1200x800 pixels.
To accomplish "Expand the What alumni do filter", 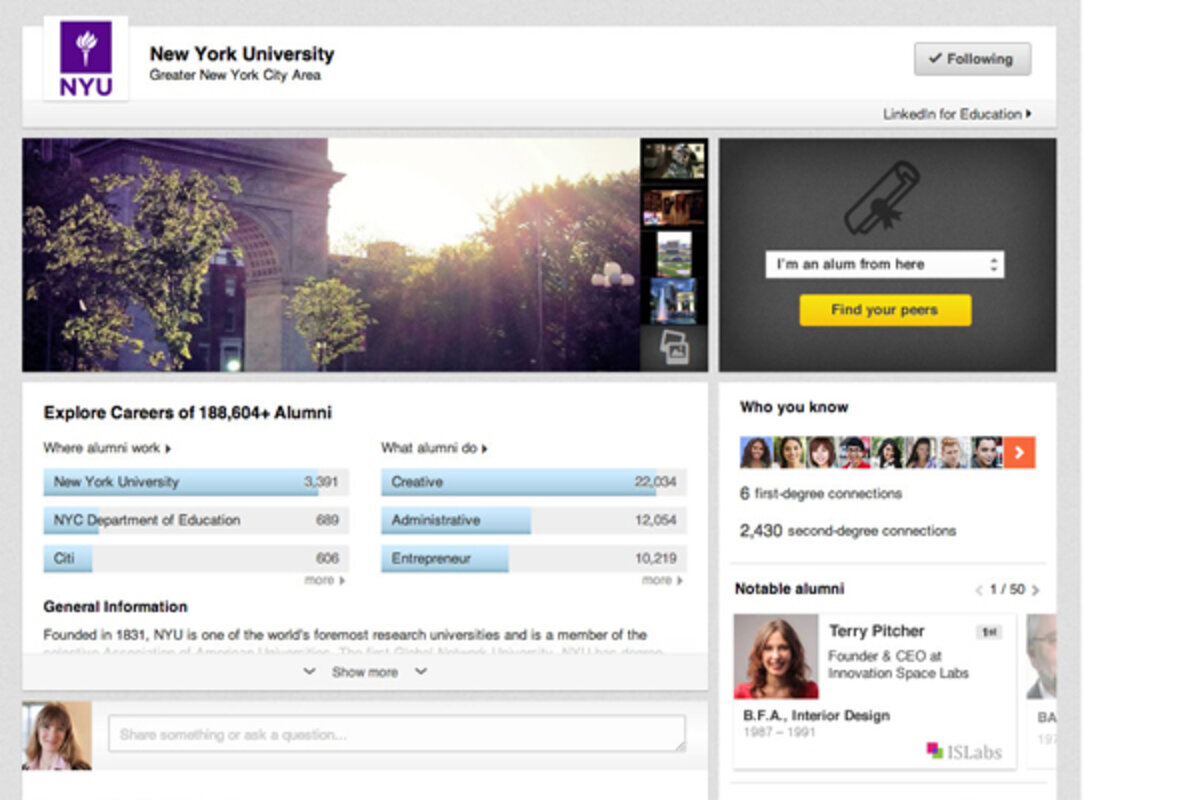I will click(x=434, y=449).
